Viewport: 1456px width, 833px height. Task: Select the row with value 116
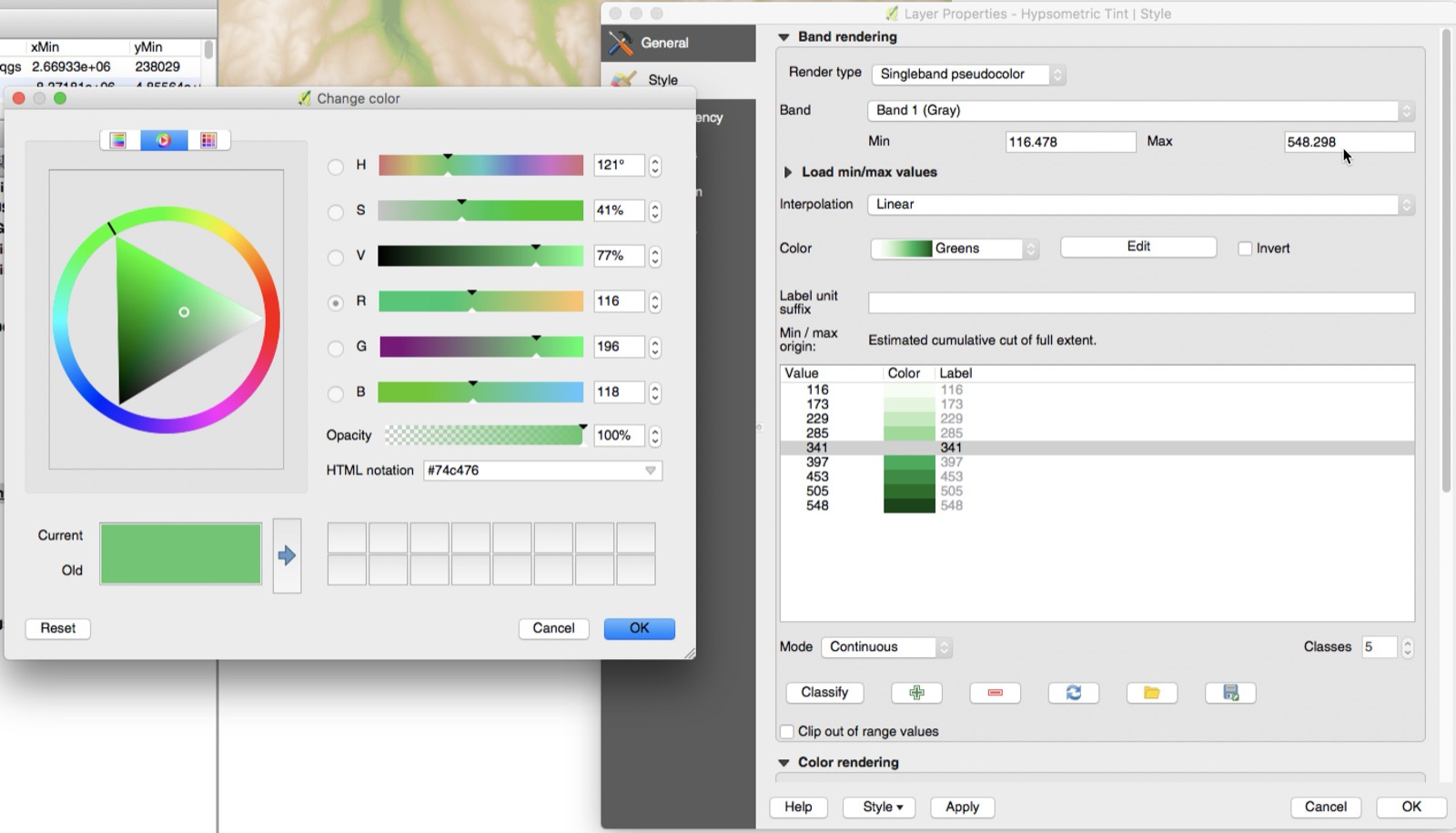(1097, 390)
